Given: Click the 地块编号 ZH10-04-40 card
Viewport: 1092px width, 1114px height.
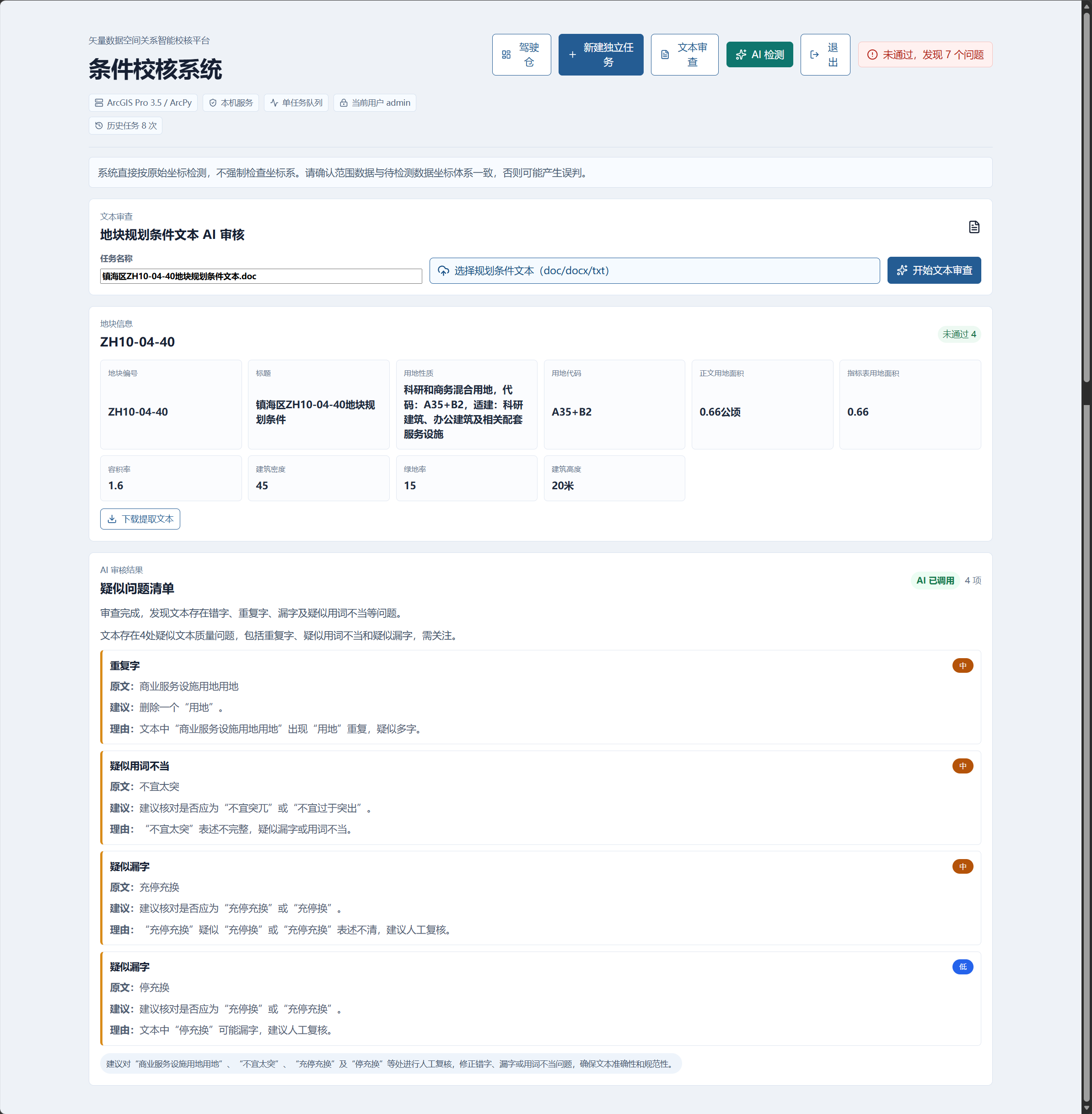Looking at the screenshot, I should (171, 405).
